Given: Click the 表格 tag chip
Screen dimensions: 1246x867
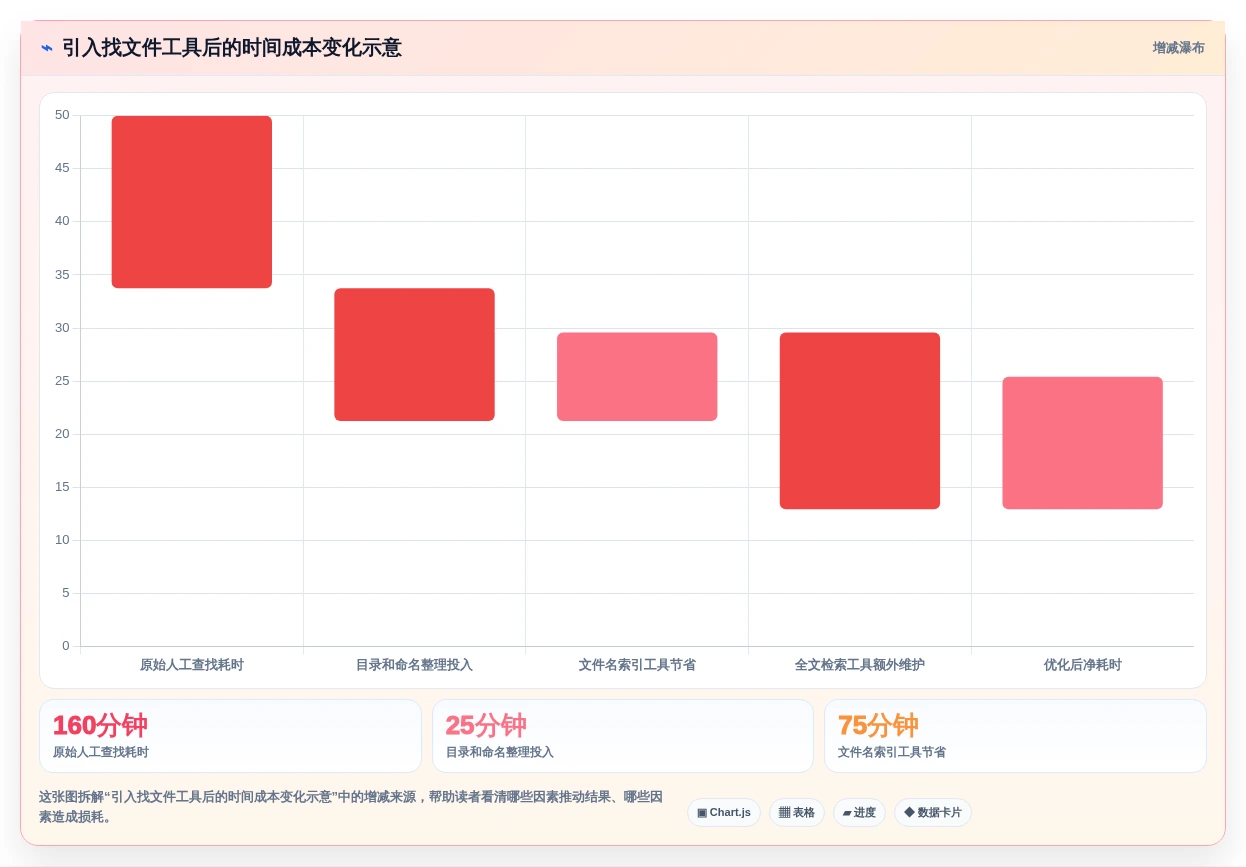Looking at the screenshot, I should 797,812.
